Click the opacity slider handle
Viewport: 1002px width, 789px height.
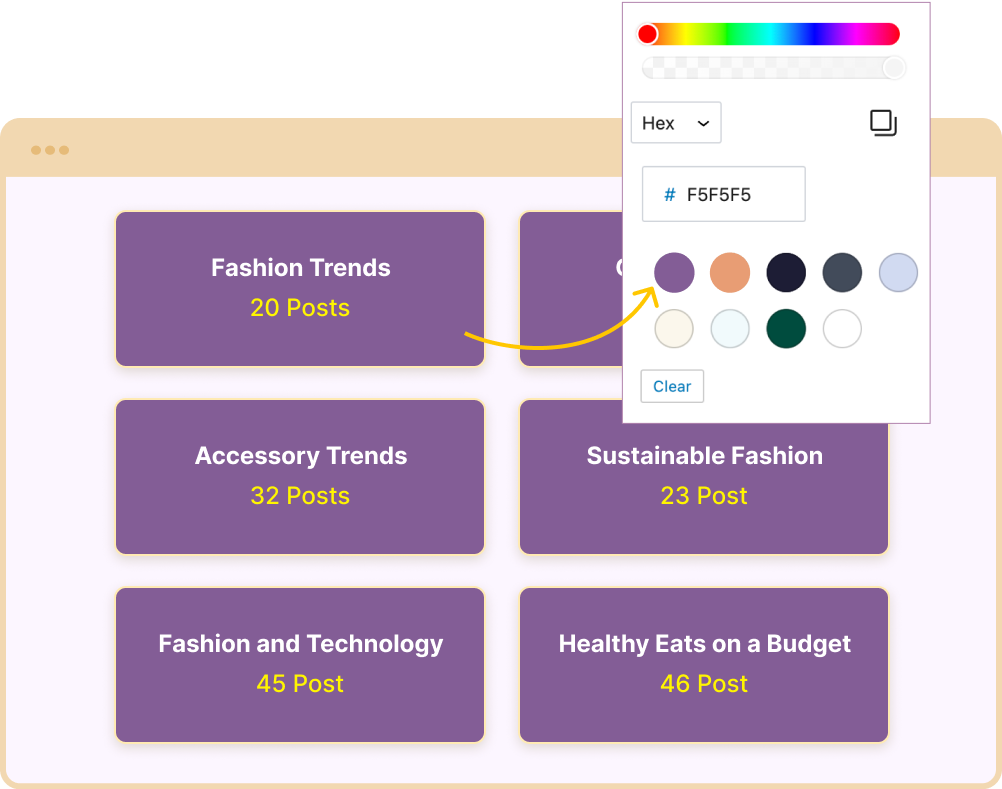(893, 67)
